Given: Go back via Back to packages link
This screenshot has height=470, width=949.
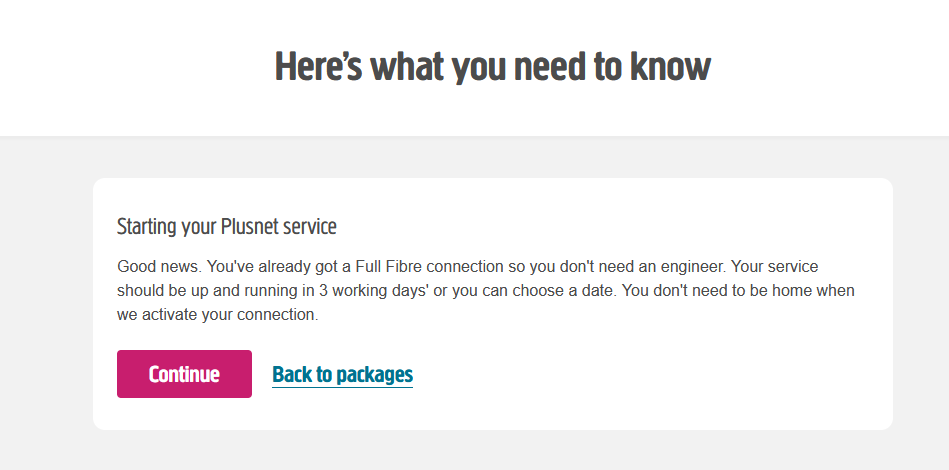Looking at the screenshot, I should pyautogui.click(x=342, y=375).
